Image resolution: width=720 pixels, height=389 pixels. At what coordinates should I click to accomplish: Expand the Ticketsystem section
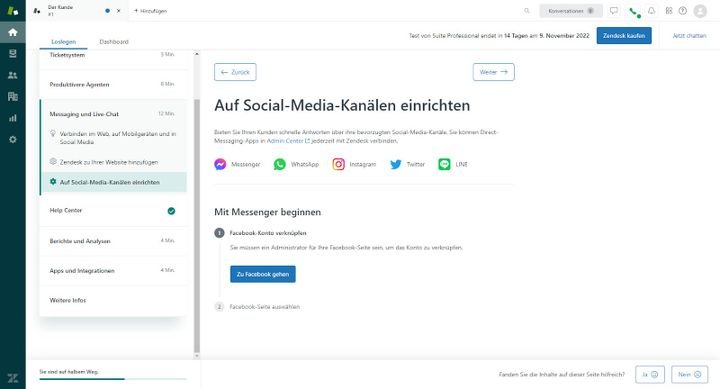pyautogui.click(x=113, y=55)
